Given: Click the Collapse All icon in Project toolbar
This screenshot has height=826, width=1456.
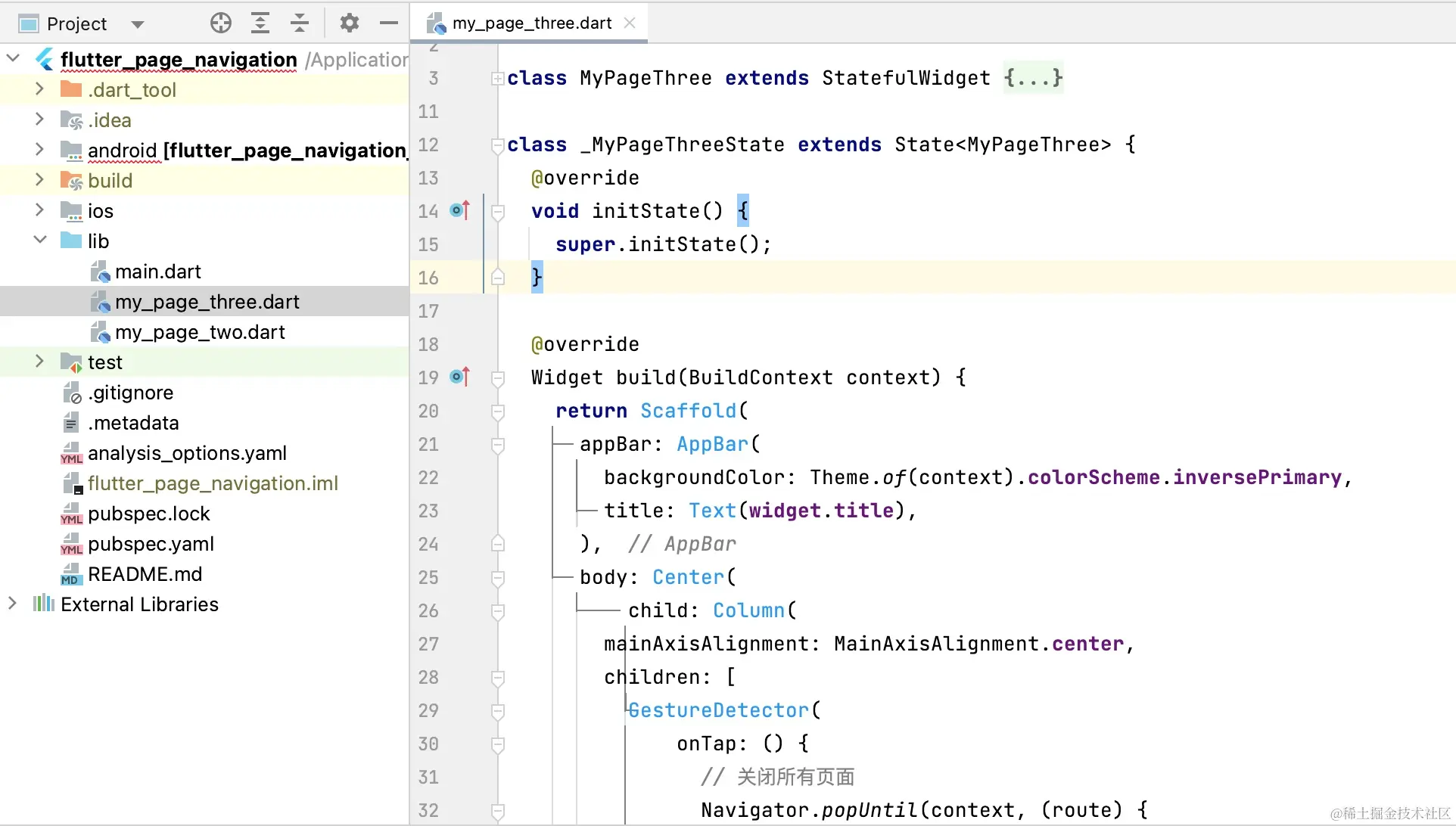Looking at the screenshot, I should click(x=300, y=23).
